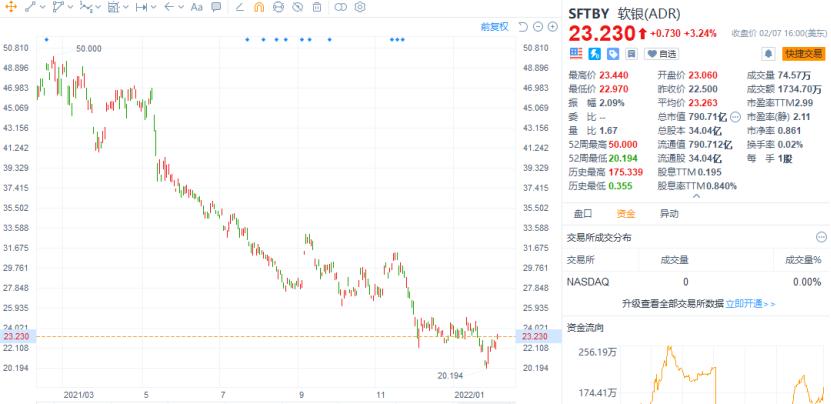The image size is (831, 404).
Task: Click the NASDAQ exchange row
Action: coord(696,282)
